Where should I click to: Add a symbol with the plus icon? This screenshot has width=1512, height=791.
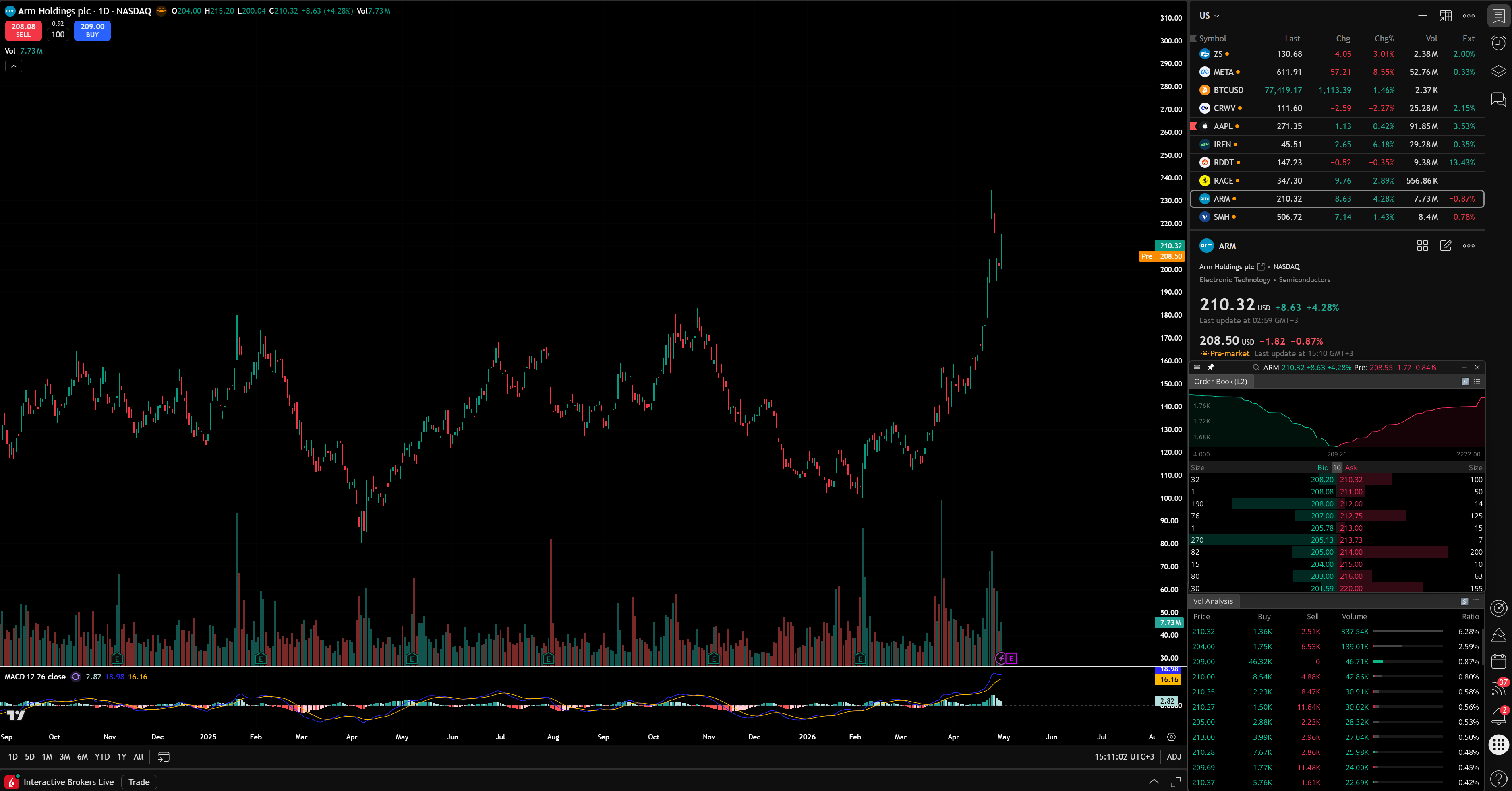click(x=1422, y=16)
